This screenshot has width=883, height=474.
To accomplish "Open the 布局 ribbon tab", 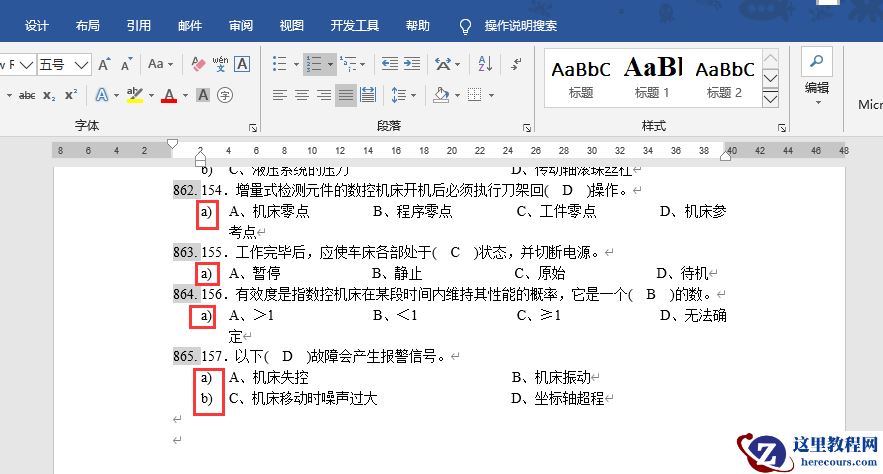I will tap(88, 25).
